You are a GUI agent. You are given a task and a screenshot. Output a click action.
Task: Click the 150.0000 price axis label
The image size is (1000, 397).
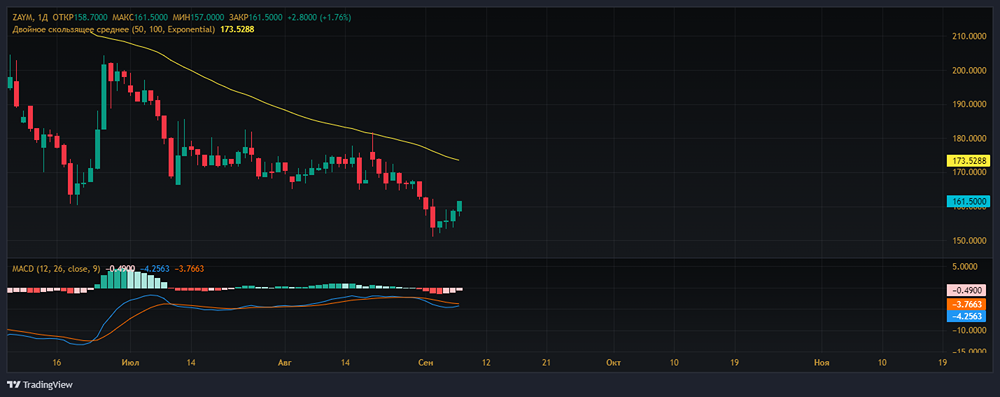[969, 241]
